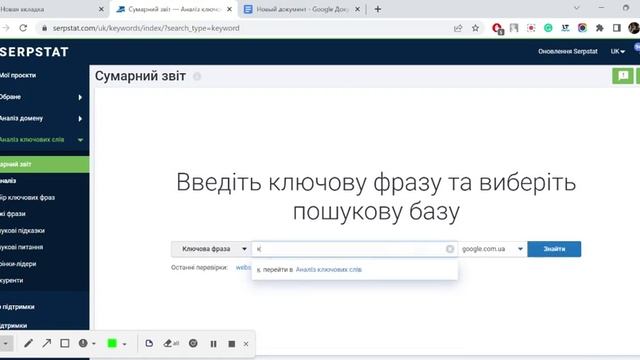Image resolution: width=640 pixels, height=360 pixels.
Task: Click the keyword phrase input field
Action: tap(354, 249)
